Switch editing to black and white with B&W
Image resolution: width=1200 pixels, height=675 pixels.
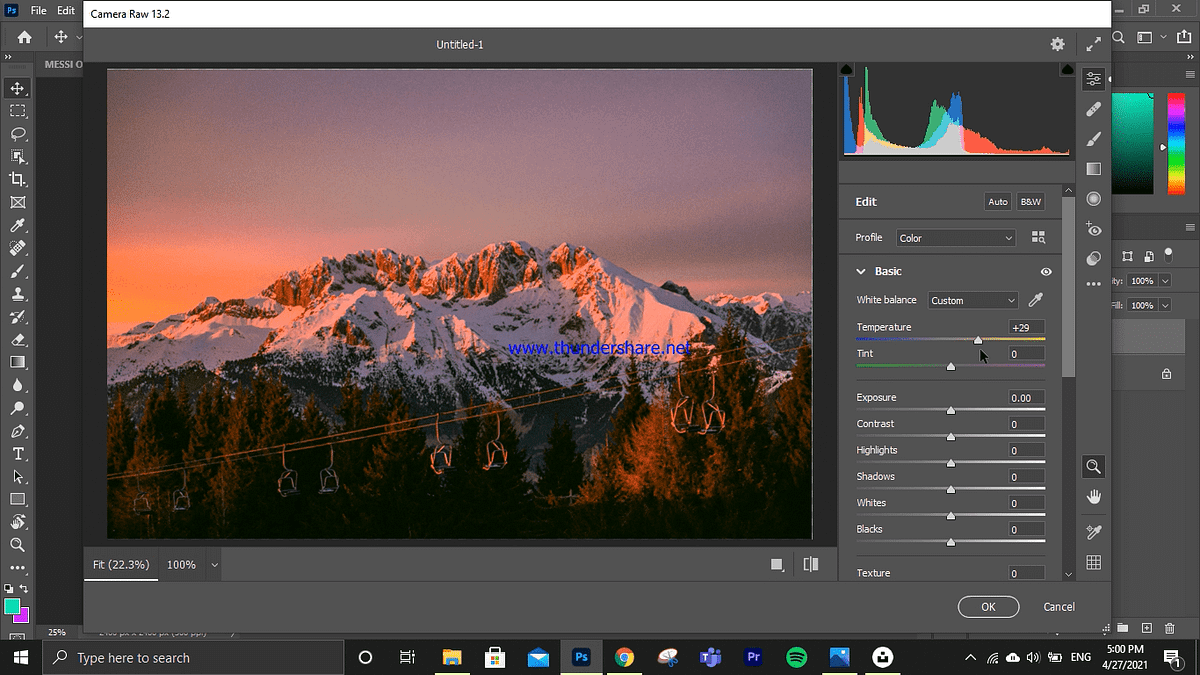pyautogui.click(x=1030, y=201)
